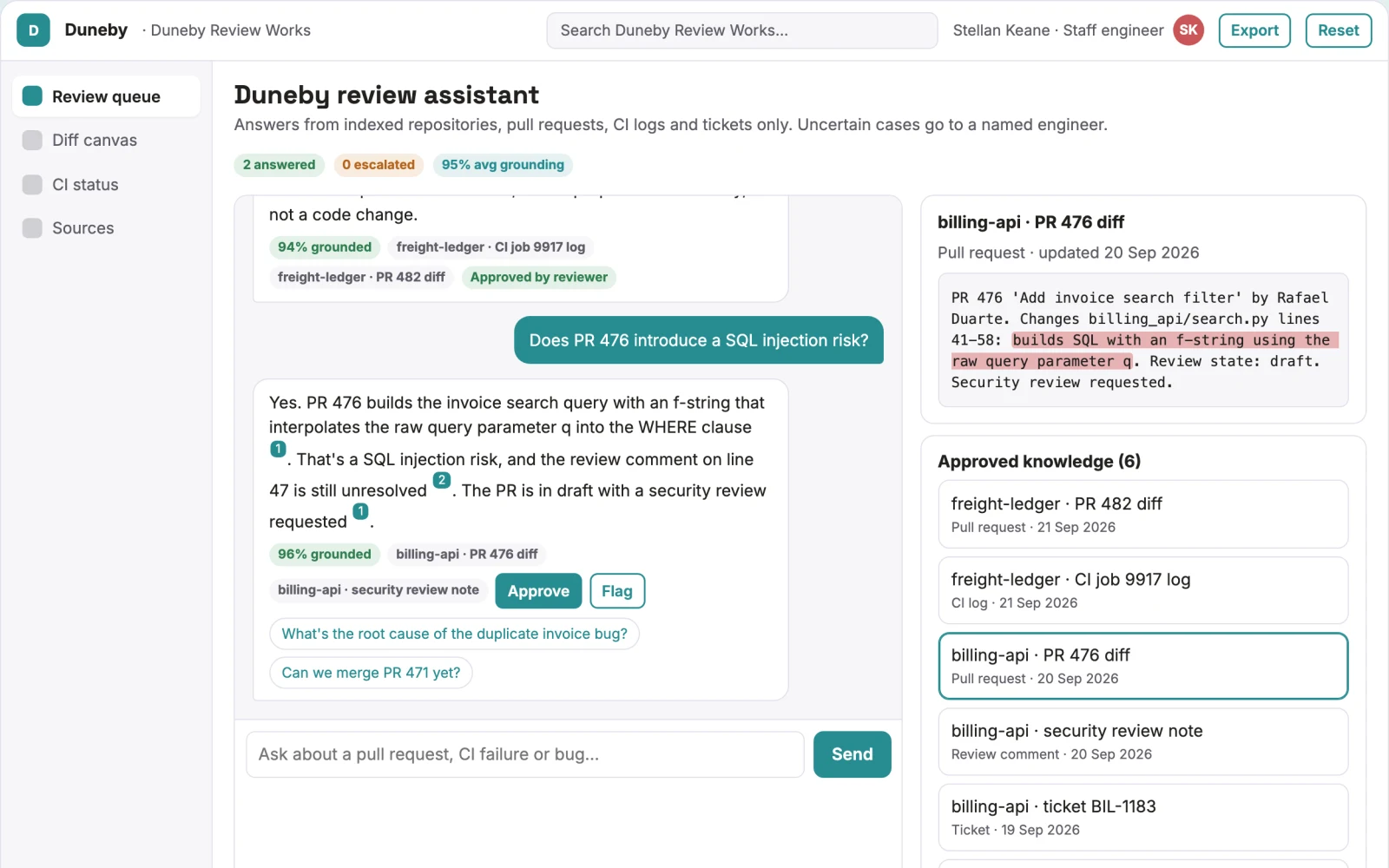
Task: Select freight-ledger PR 482 diff knowledge card
Action: click(1142, 514)
